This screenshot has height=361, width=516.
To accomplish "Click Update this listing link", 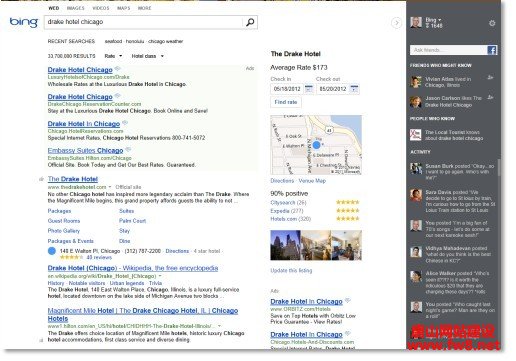I will click(x=291, y=270).
